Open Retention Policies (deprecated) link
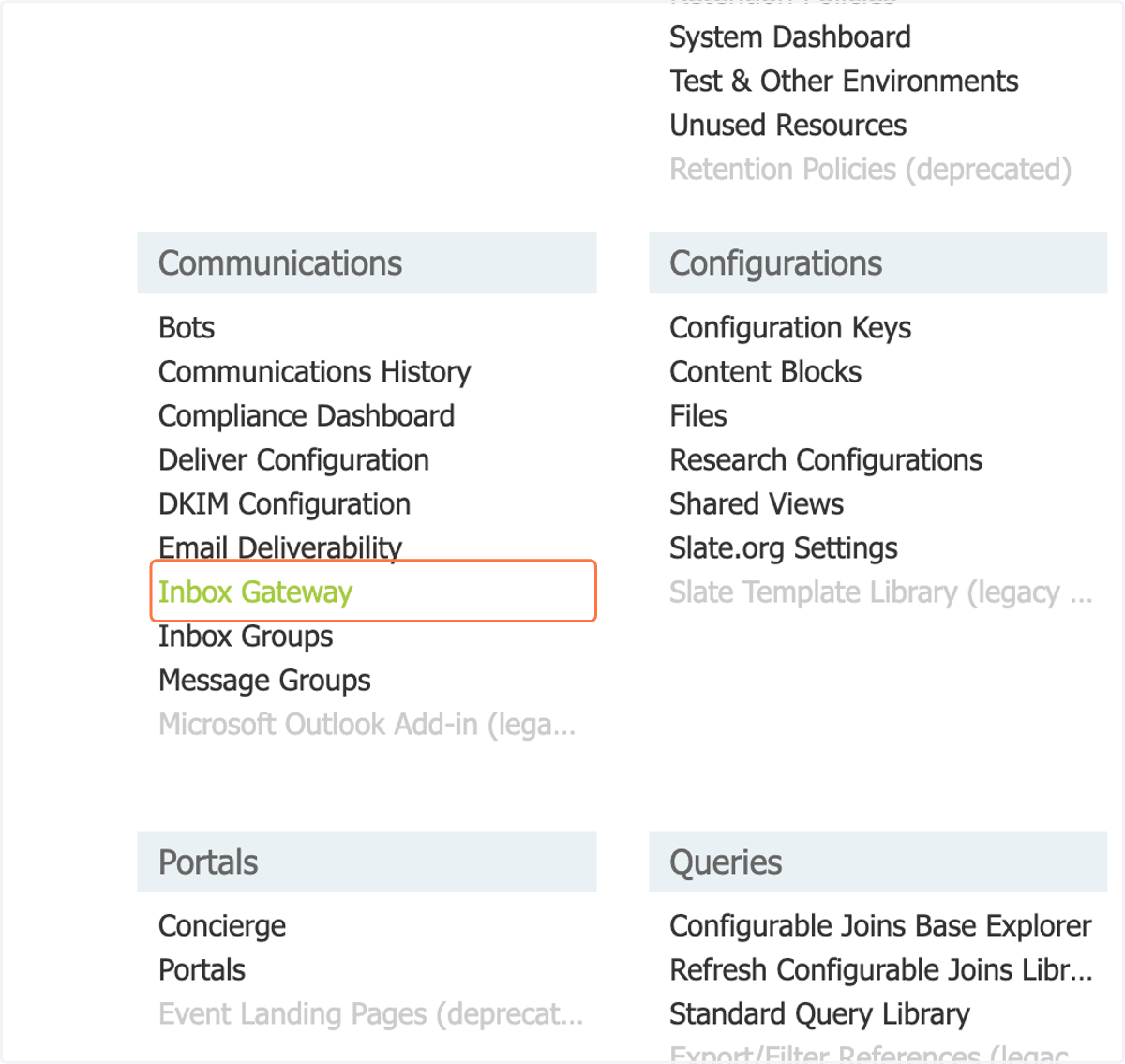 [870, 170]
